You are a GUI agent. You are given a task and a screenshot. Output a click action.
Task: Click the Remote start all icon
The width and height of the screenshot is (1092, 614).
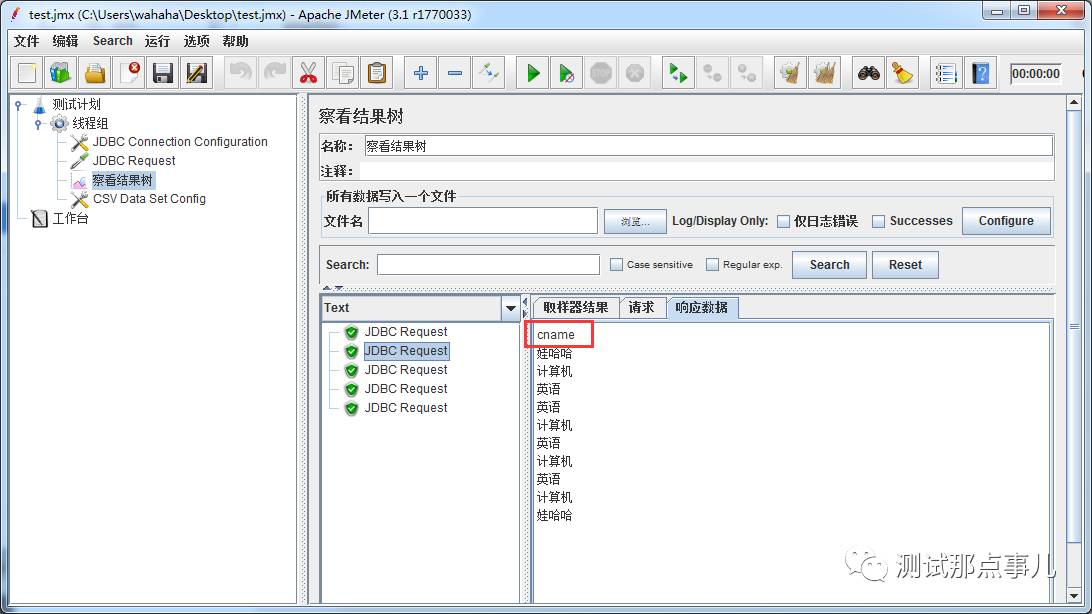tap(678, 73)
